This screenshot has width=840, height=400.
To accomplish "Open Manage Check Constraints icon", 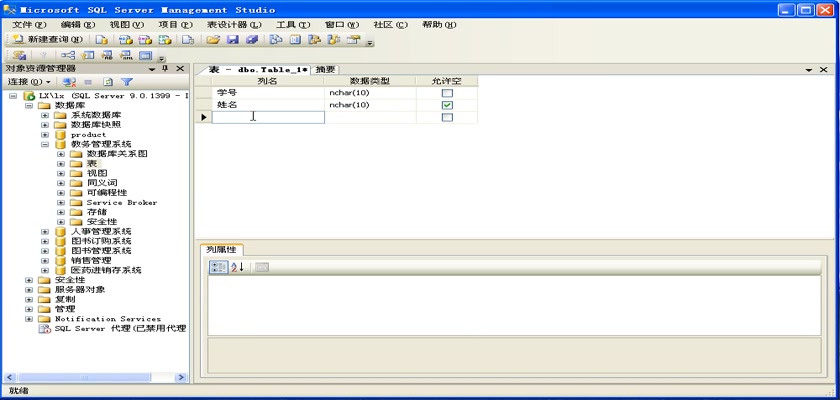I will (146, 55).
